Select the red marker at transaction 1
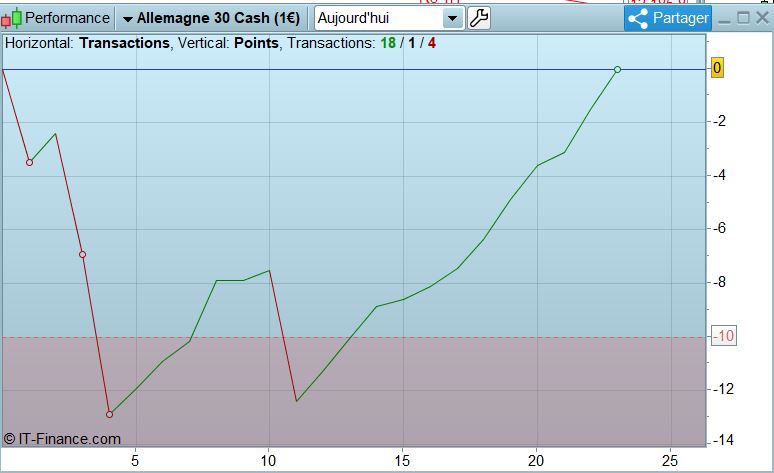Screen dimensions: 774x473 (30, 162)
